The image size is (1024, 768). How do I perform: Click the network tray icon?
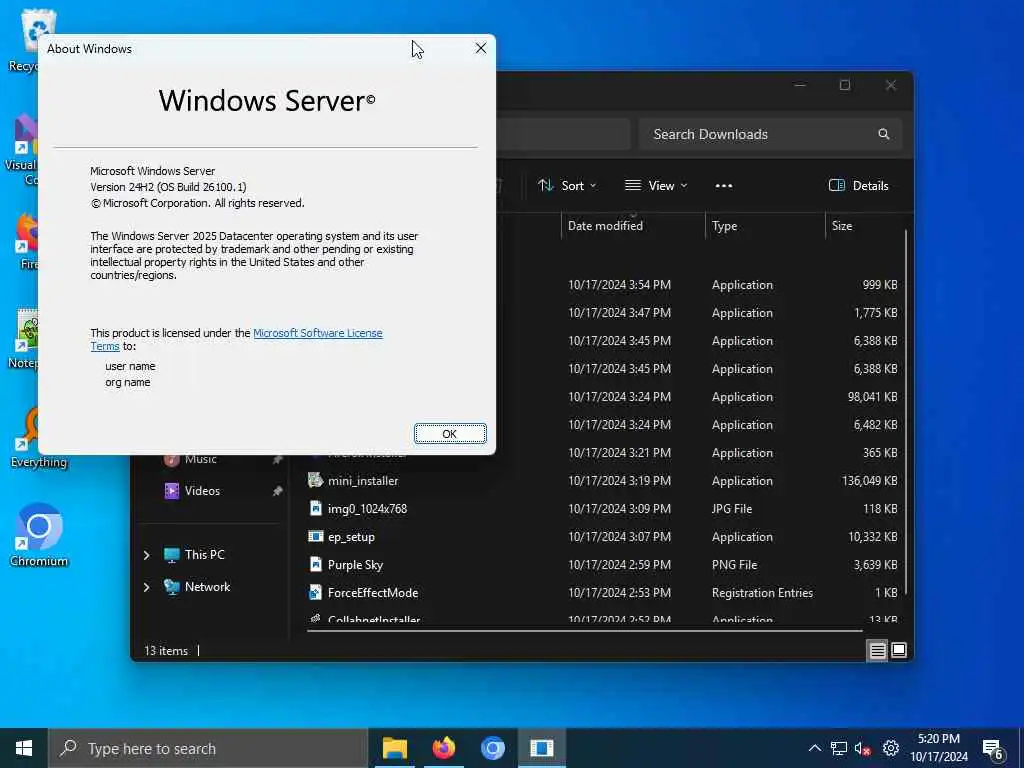click(x=839, y=748)
